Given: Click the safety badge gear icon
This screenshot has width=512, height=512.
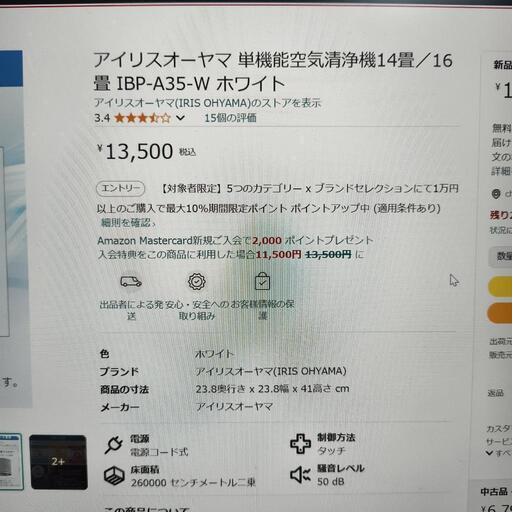Looking at the screenshot, I should pos(197,282).
